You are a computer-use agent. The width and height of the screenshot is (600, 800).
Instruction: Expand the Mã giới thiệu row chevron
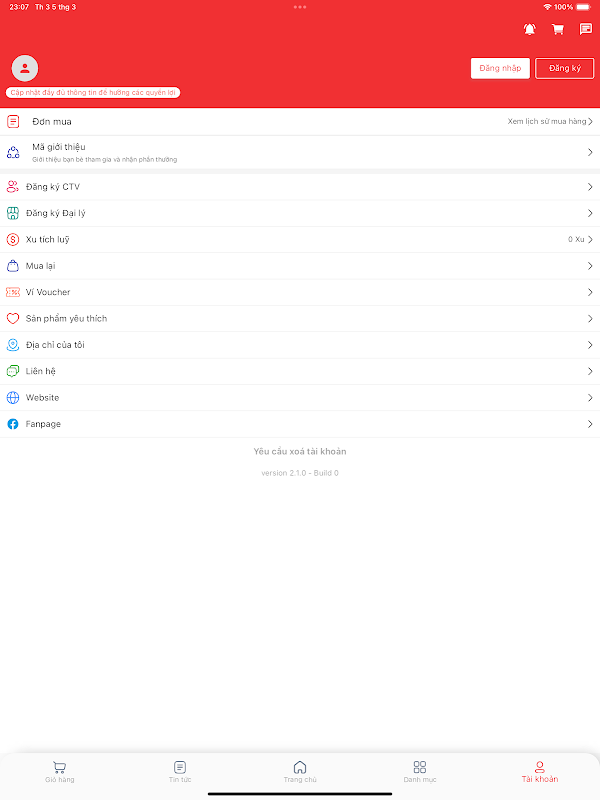pos(590,153)
